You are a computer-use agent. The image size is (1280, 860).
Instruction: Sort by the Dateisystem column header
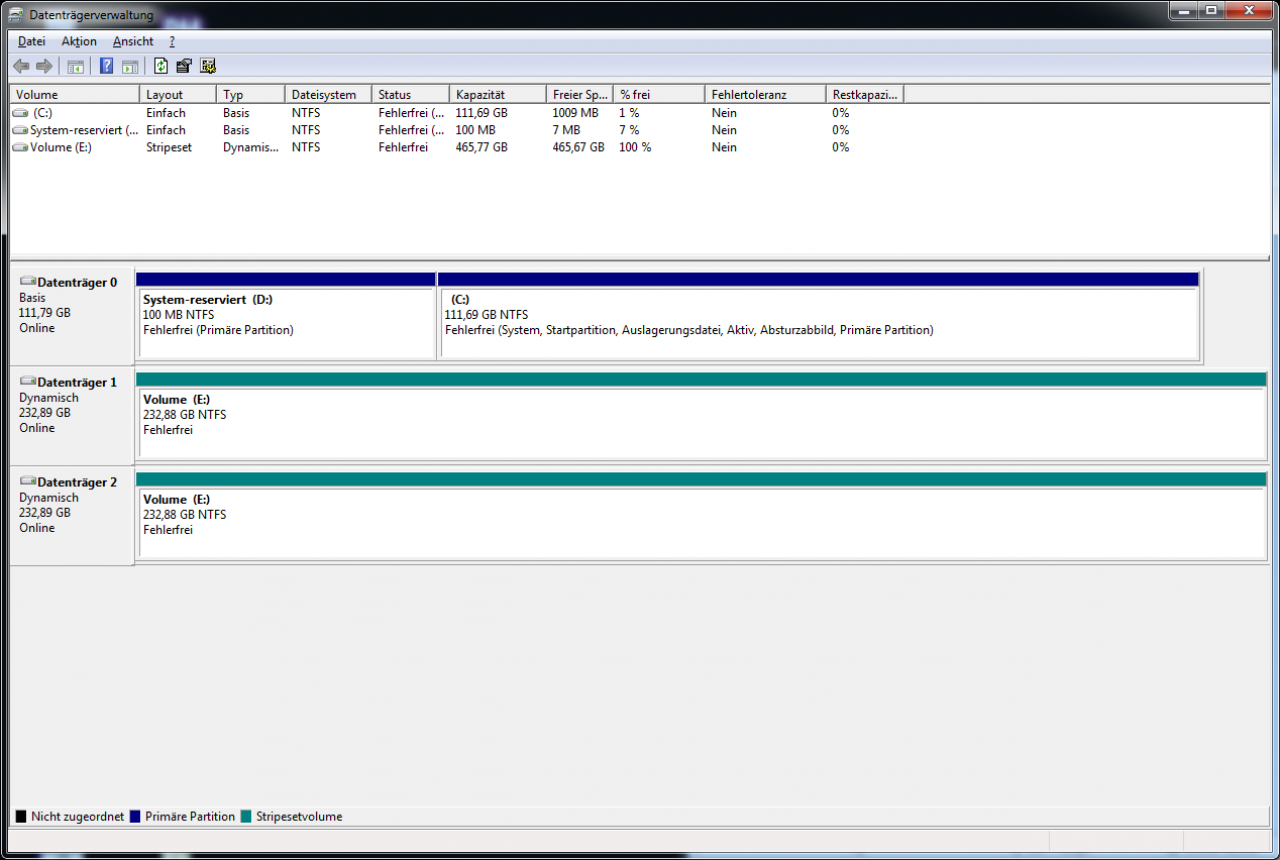tap(328, 94)
